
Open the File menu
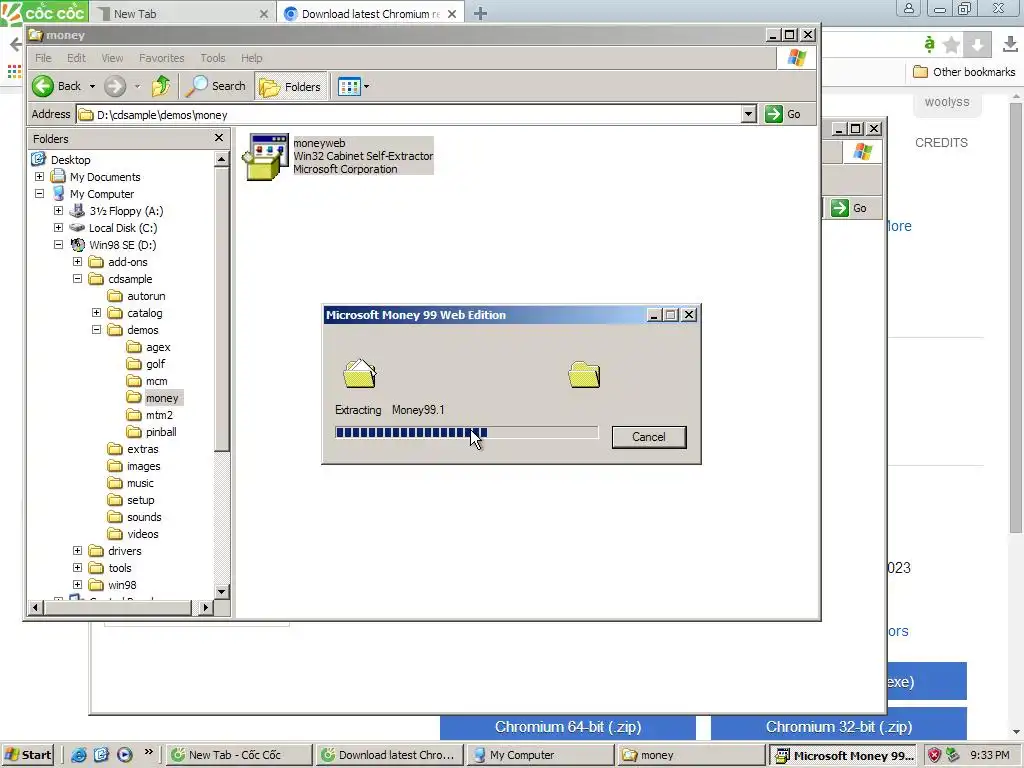click(x=43, y=58)
